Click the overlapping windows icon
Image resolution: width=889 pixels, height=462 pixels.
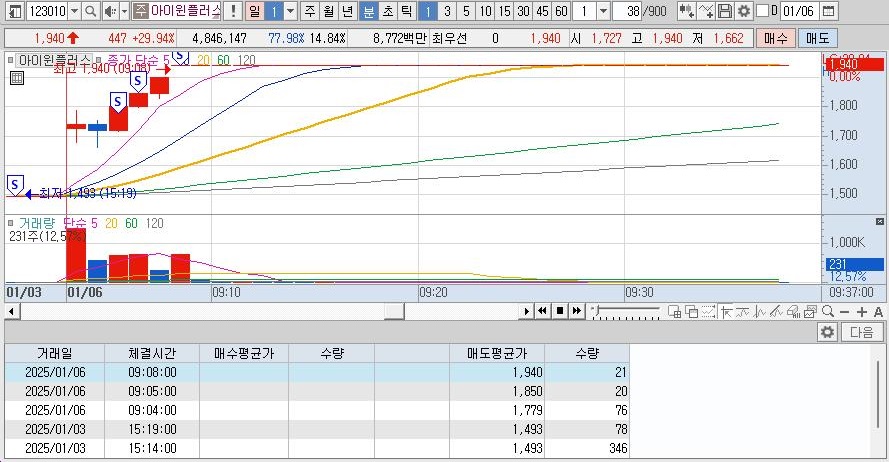pos(691,311)
